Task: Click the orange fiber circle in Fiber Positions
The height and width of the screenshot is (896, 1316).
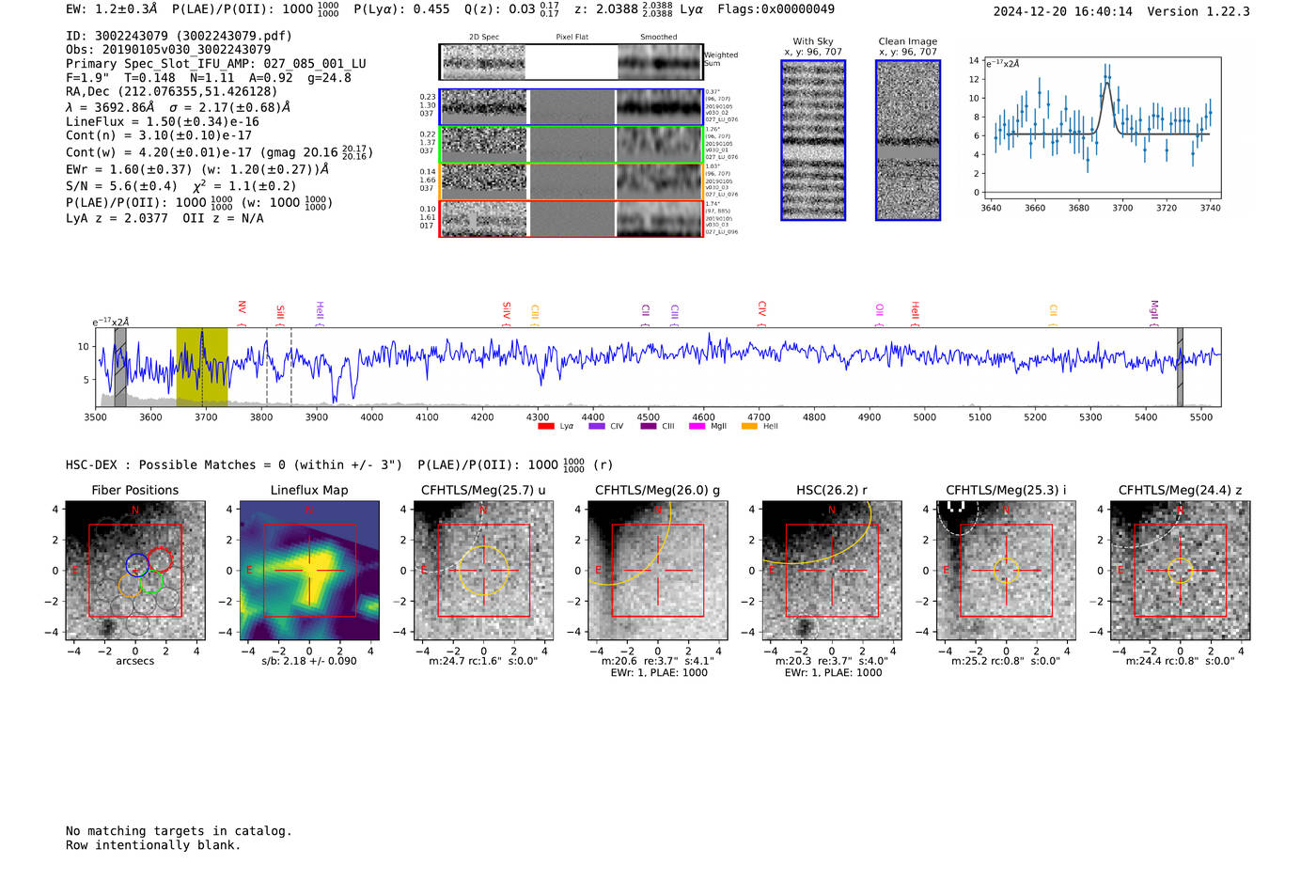Action: 130,586
